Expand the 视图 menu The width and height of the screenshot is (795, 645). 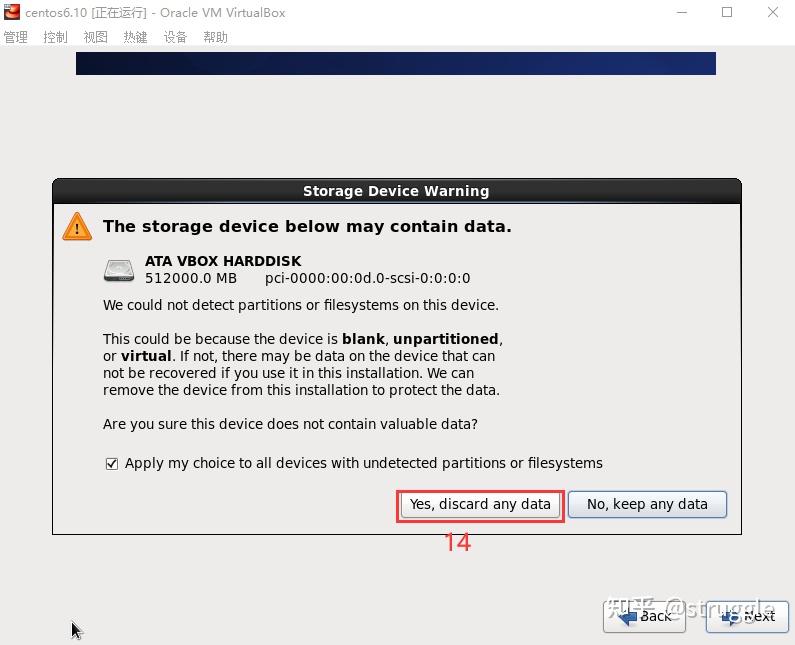[x=95, y=37]
